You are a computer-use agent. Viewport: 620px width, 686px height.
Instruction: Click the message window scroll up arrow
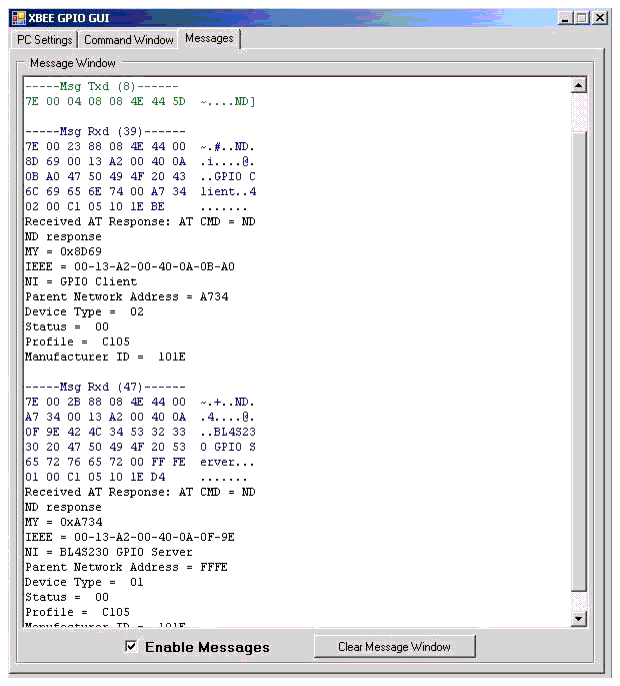coord(577,86)
